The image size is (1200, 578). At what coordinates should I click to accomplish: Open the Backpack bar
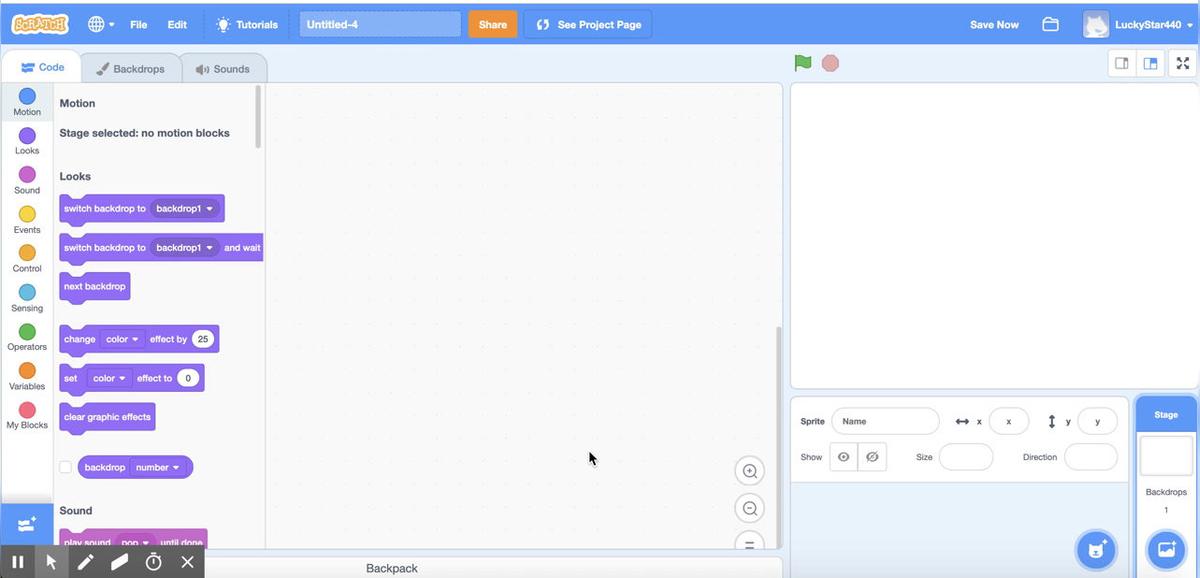coord(392,568)
